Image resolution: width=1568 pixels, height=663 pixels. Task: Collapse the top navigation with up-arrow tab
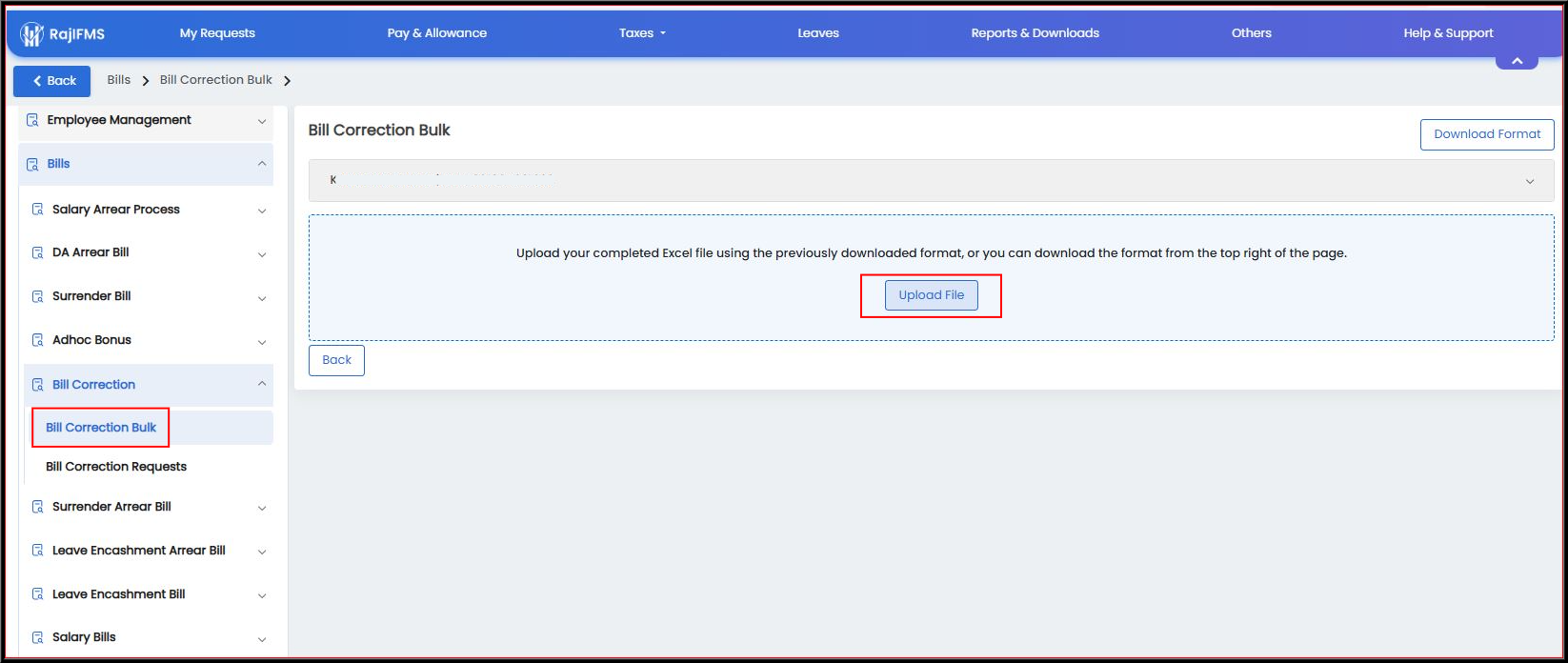point(1517,61)
